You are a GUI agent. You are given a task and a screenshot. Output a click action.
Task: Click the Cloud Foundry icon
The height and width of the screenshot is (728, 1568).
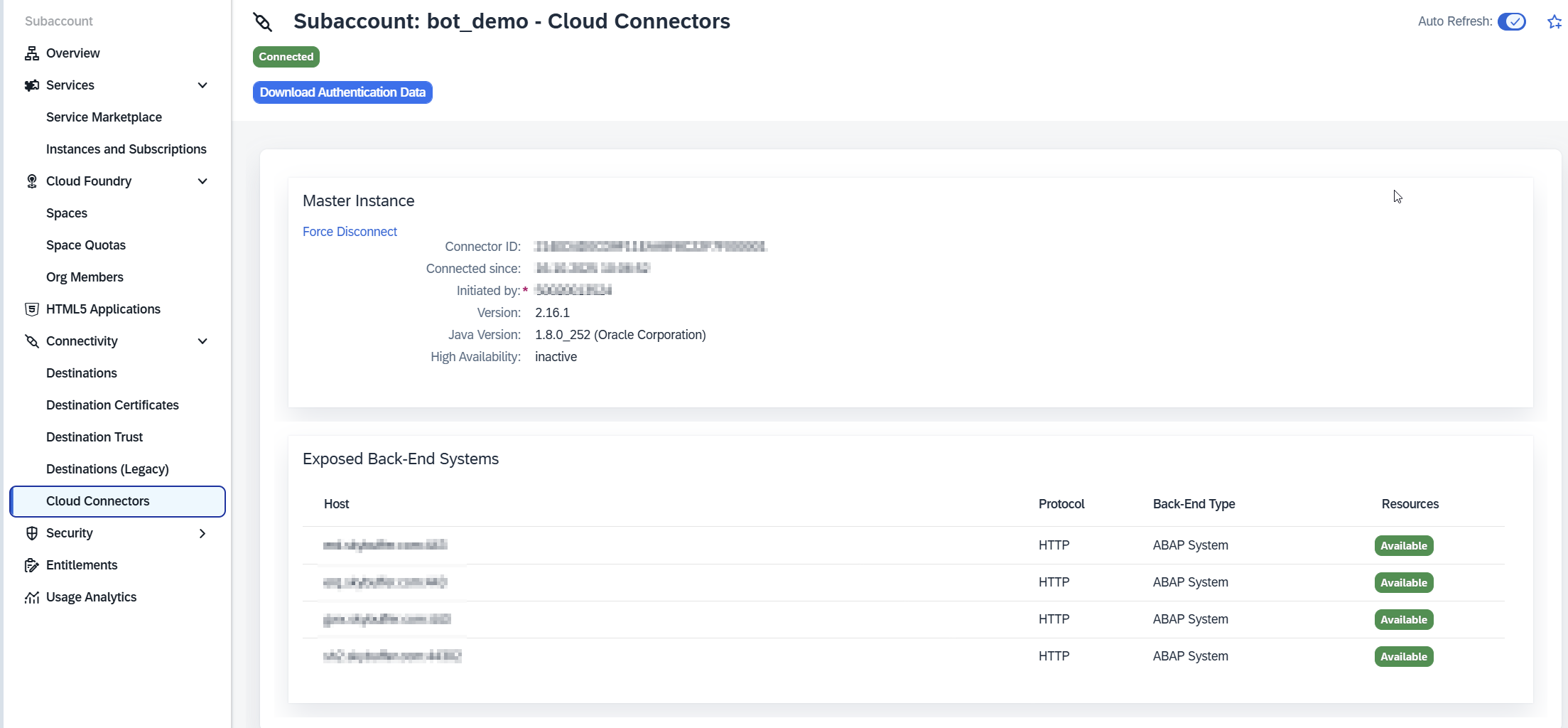[31, 181]
